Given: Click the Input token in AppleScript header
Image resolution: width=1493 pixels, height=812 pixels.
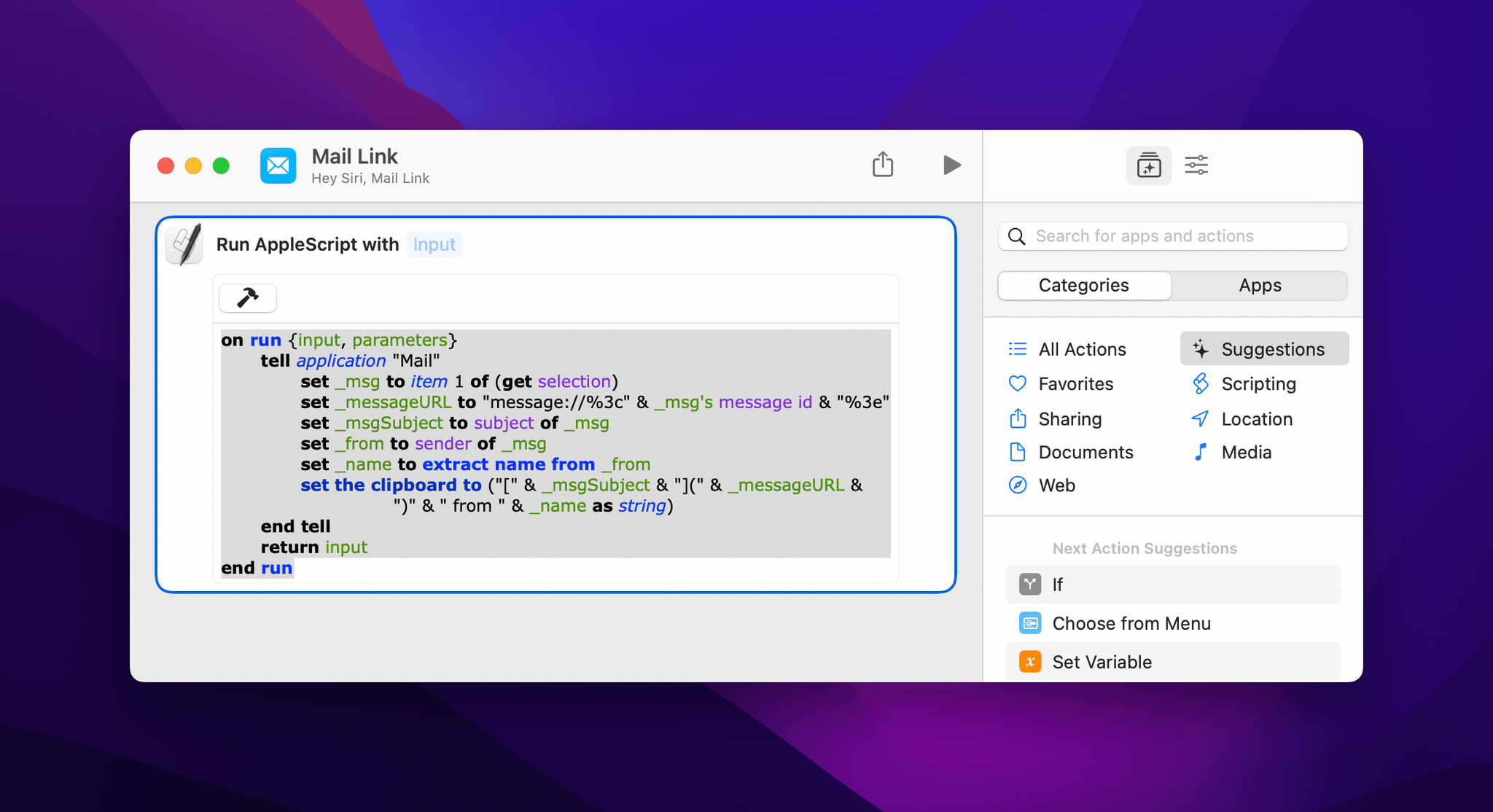Looking at the screenshot, I should 435,244.
